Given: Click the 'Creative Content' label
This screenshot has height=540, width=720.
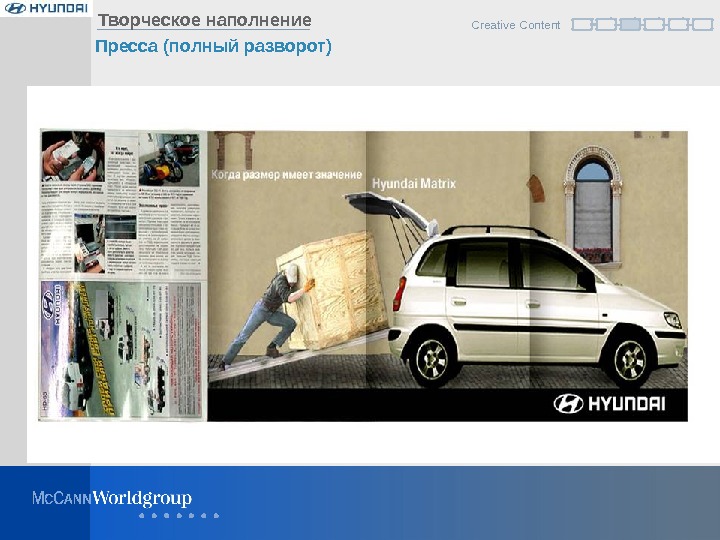Looking at the screenshot, I should pos(516,25).
